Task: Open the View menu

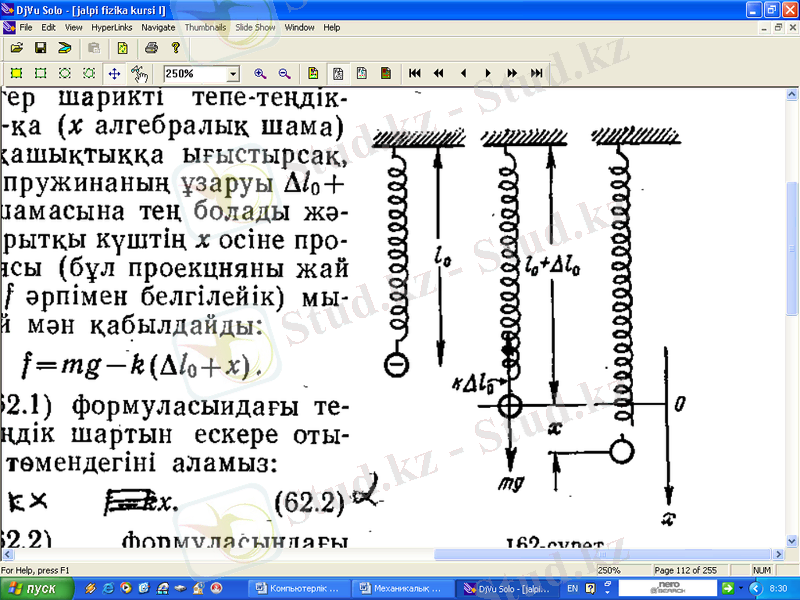Action: pos(73,28)
